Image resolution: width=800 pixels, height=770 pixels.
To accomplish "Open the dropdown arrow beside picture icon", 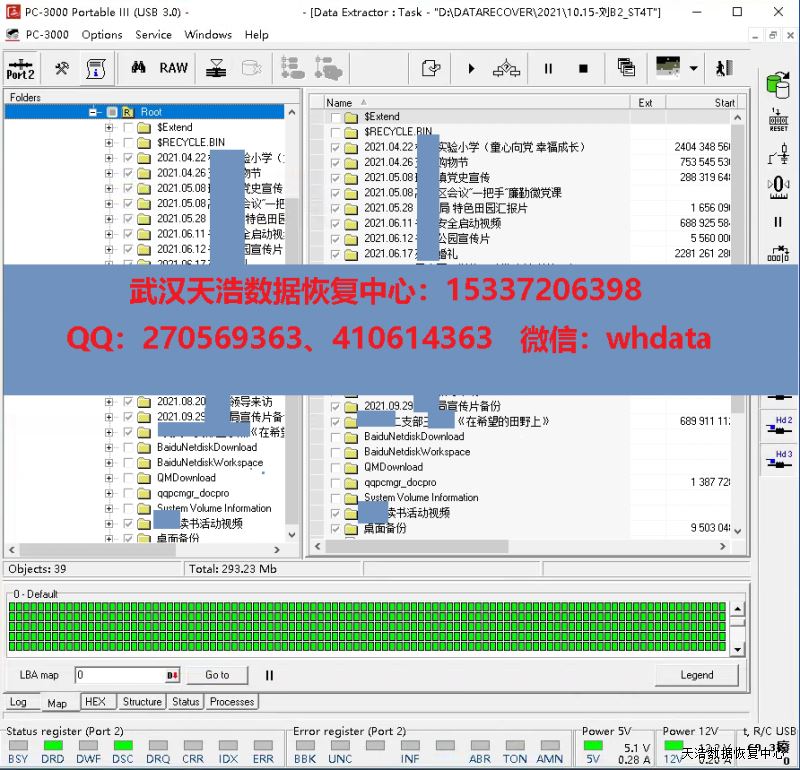I will [x=693, y=69].
